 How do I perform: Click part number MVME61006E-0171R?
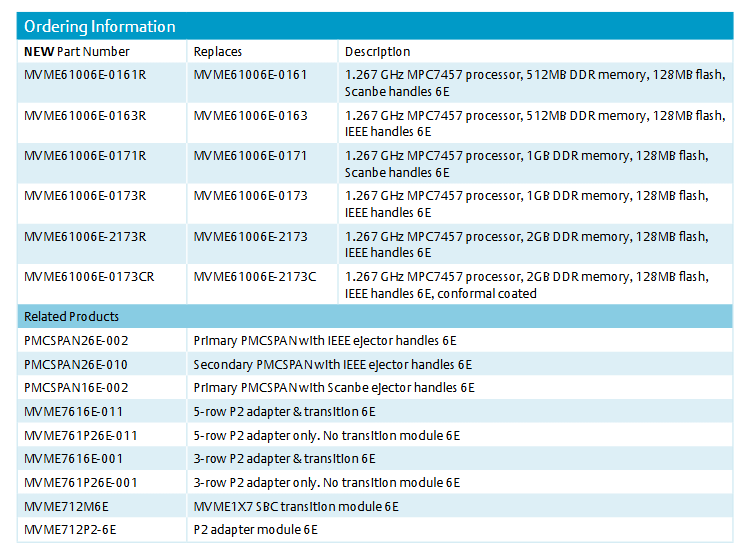pos(85,156)
